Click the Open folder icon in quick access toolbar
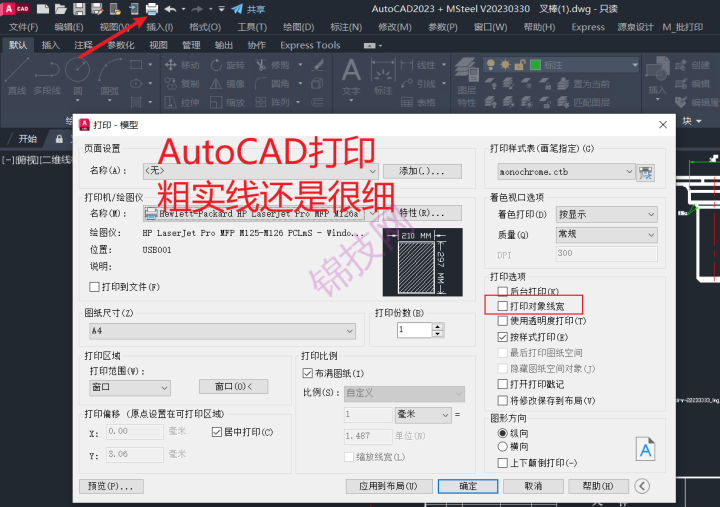The width and height of the screenshot is (720, 507). (x=61, y=9)
